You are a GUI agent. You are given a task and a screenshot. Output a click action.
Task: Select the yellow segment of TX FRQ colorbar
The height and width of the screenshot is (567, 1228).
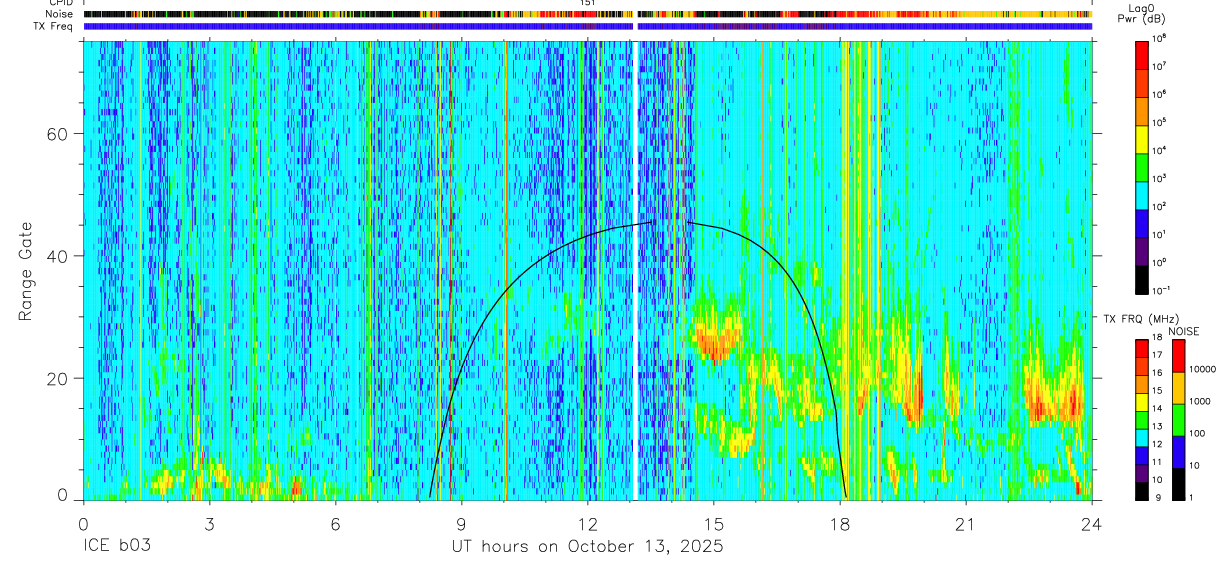[1142, 402]
